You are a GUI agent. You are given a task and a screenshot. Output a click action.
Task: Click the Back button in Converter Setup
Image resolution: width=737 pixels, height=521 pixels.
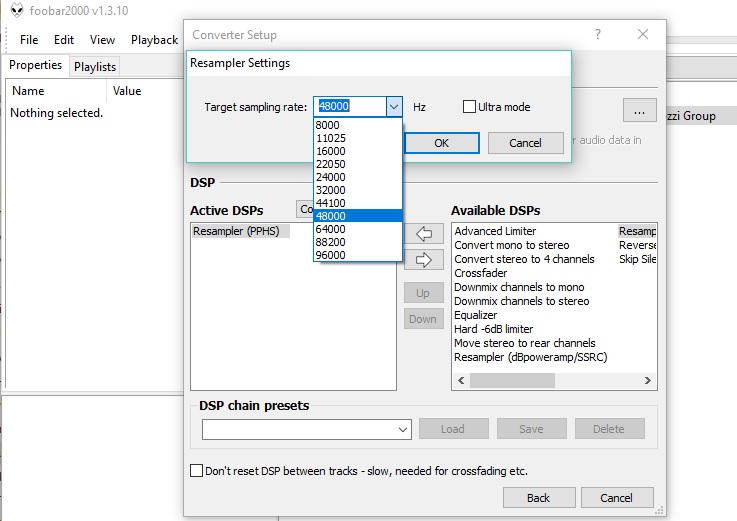point(539,497)
